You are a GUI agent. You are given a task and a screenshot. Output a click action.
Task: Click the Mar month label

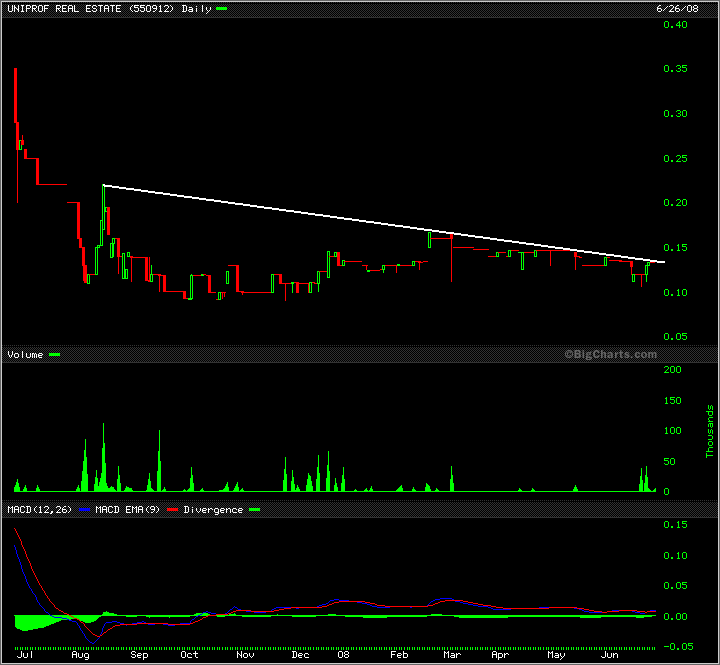coord(452,654)
